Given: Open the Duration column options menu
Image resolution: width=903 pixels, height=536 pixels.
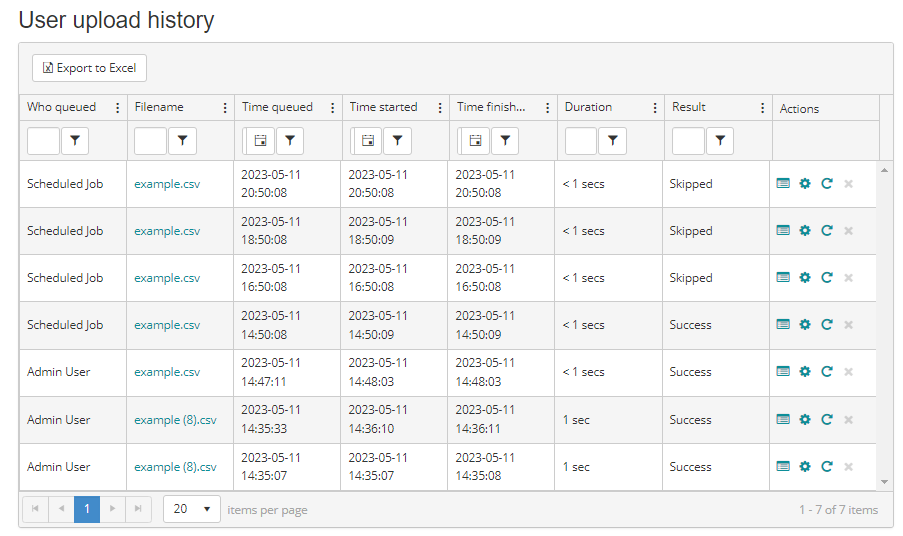Looking at the screenshot, I should pyautogui.click(x=655, y=108).
